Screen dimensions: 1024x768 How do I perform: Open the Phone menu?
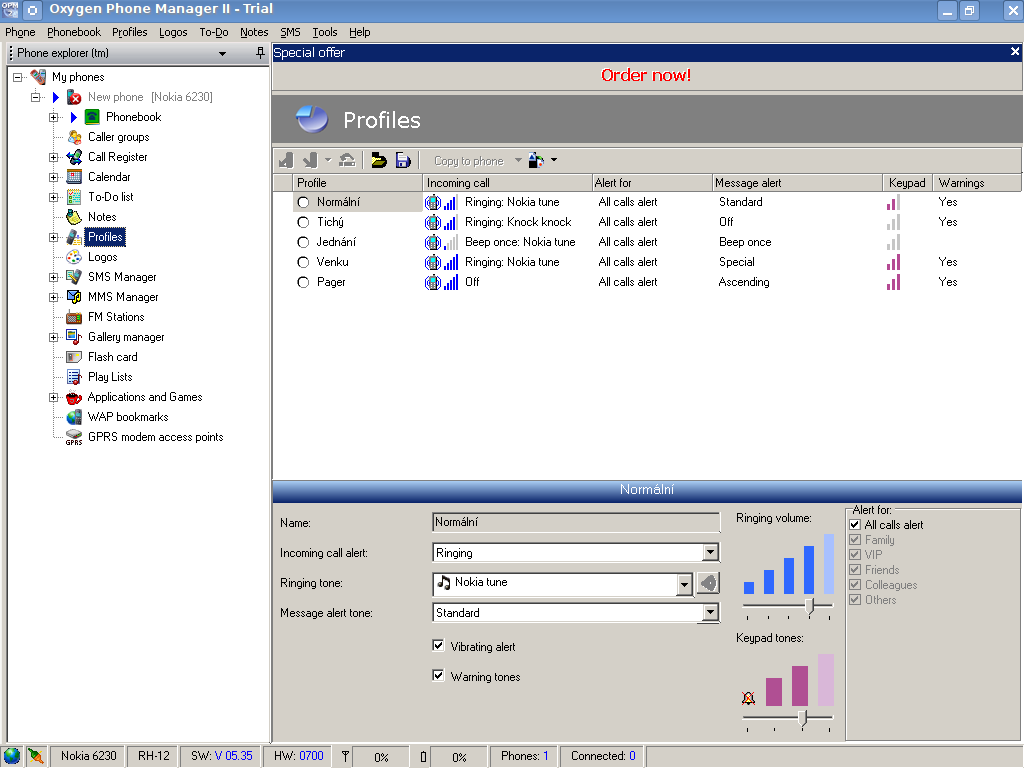pyautogui.click(x=20, y=32)
